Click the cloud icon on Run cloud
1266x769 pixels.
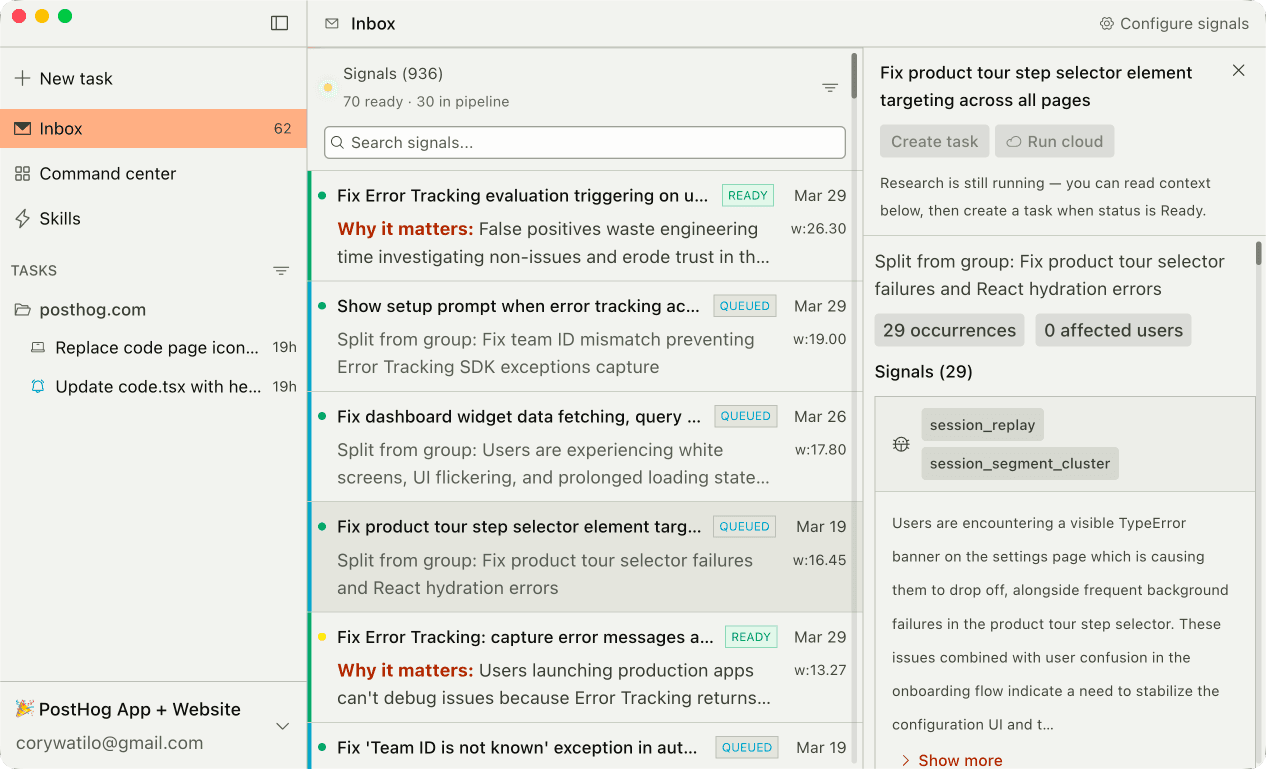(1014, 142)
